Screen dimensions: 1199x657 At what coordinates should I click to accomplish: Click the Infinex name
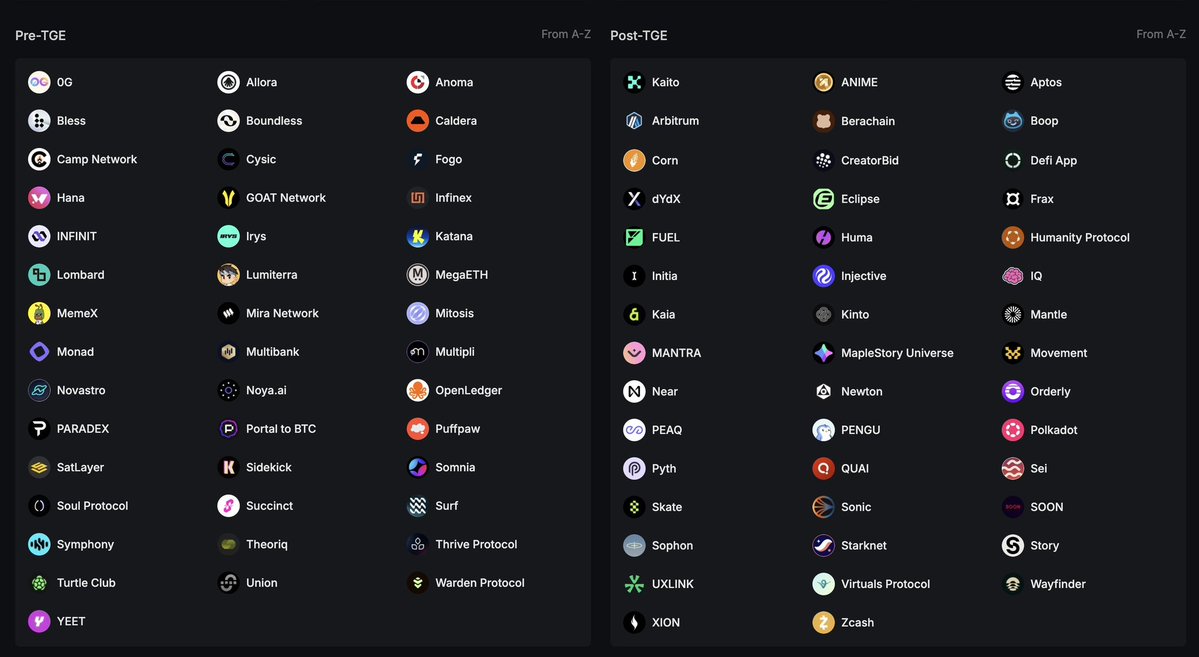453,197
